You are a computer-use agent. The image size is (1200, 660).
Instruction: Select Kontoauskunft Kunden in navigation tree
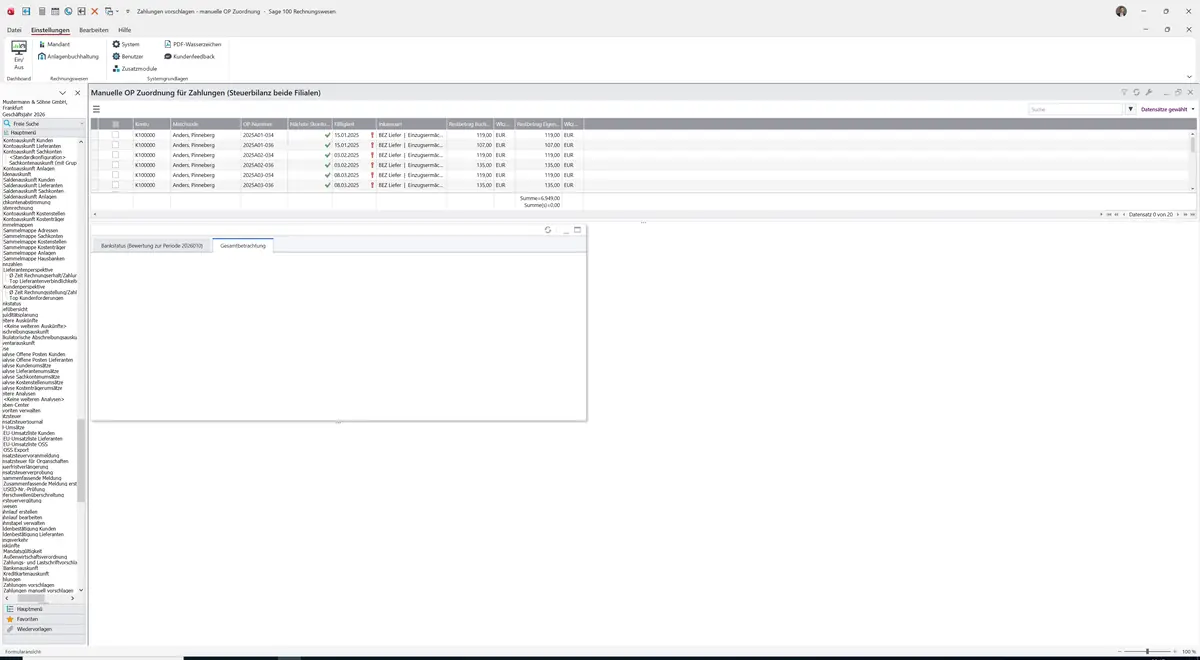(x=28, y=140)
